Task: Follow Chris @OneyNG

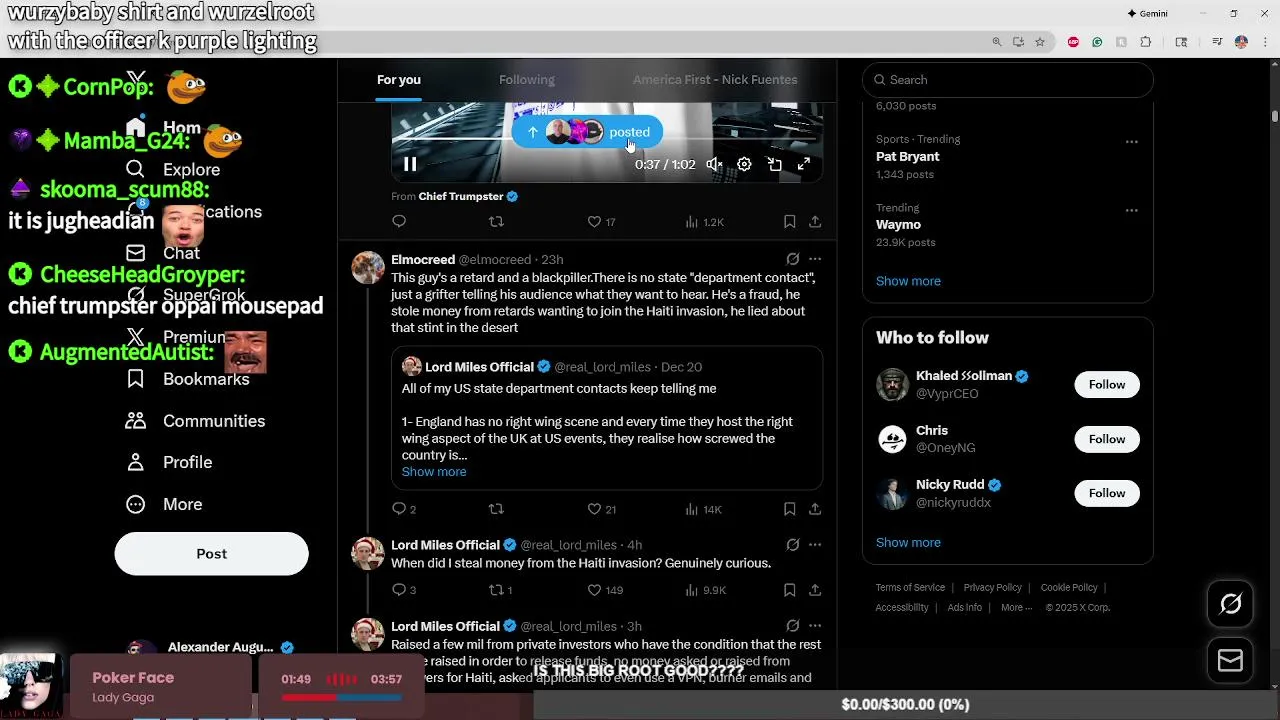Action: [x=1107, y=439]
